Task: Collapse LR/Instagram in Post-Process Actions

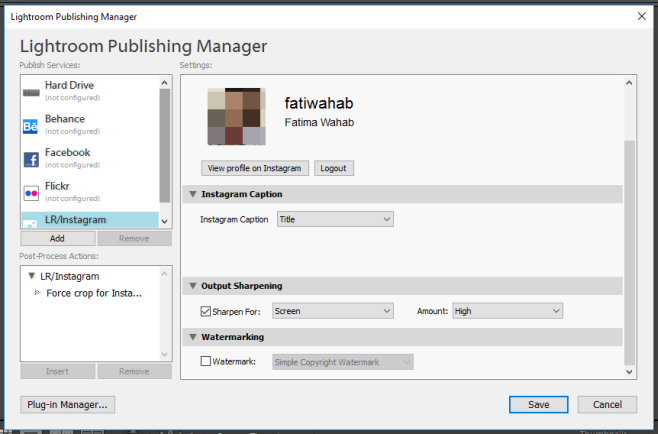Action: (x=31, y=276)
